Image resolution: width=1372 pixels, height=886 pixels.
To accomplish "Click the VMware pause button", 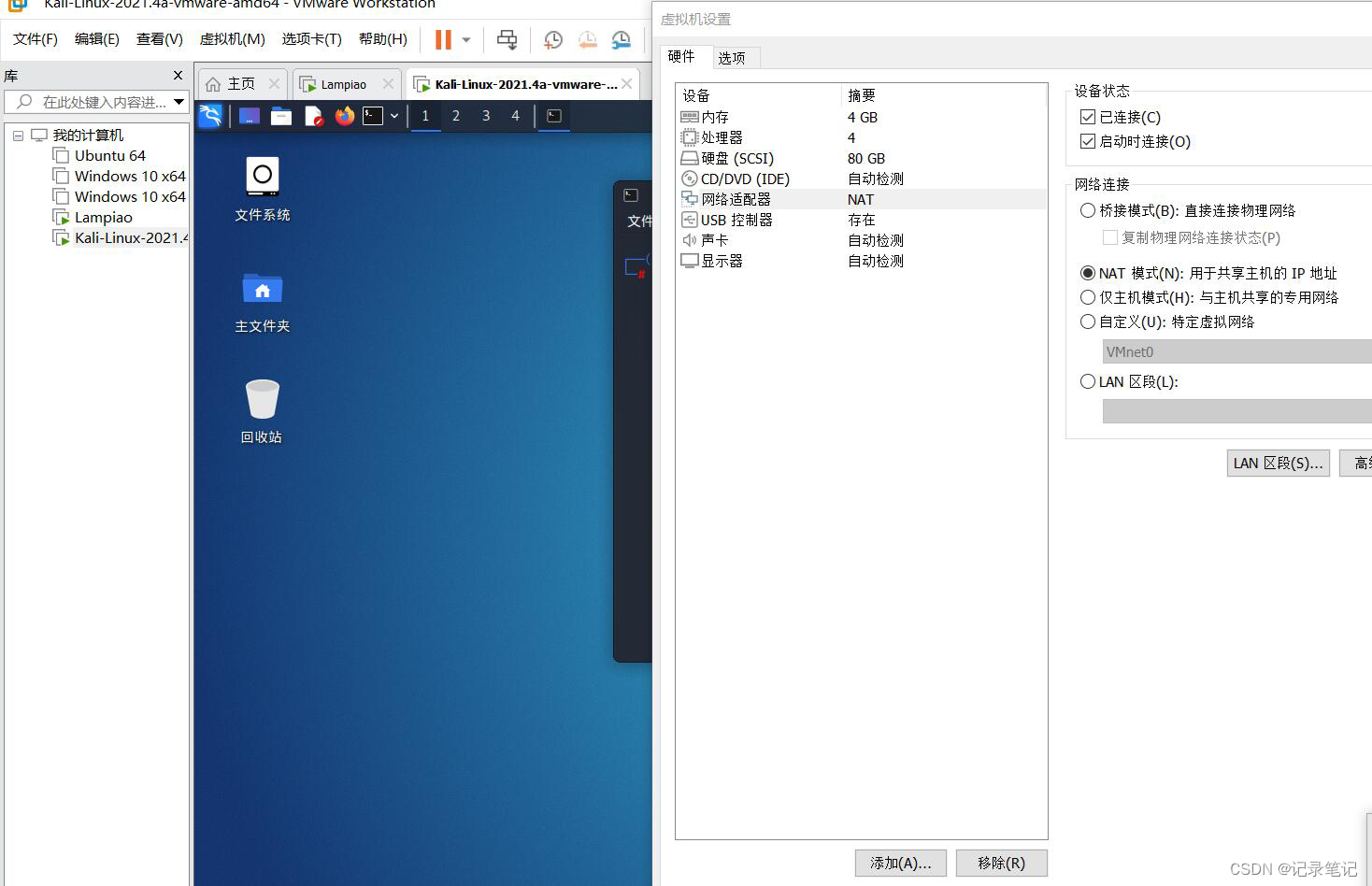I will (x=443, y=39).
